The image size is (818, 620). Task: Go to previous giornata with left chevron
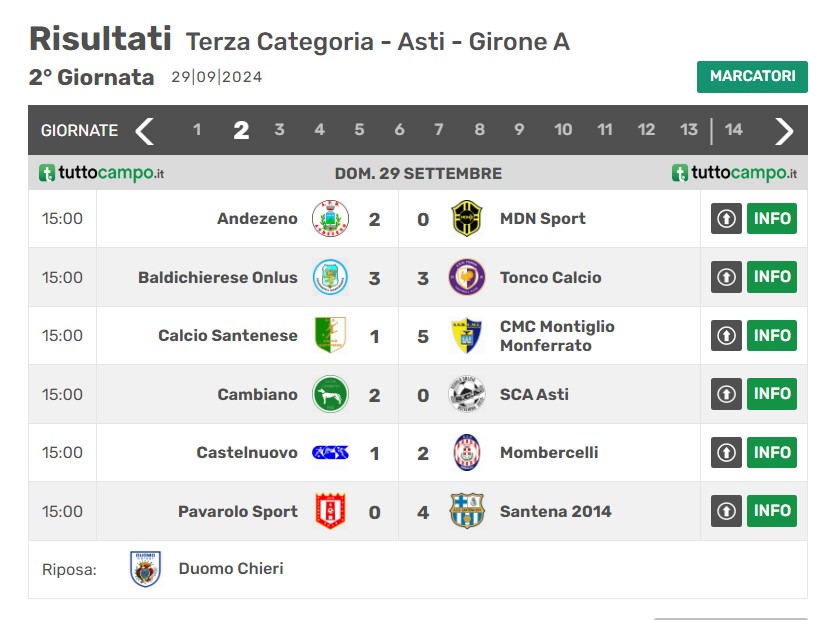(x=145, y=131)
